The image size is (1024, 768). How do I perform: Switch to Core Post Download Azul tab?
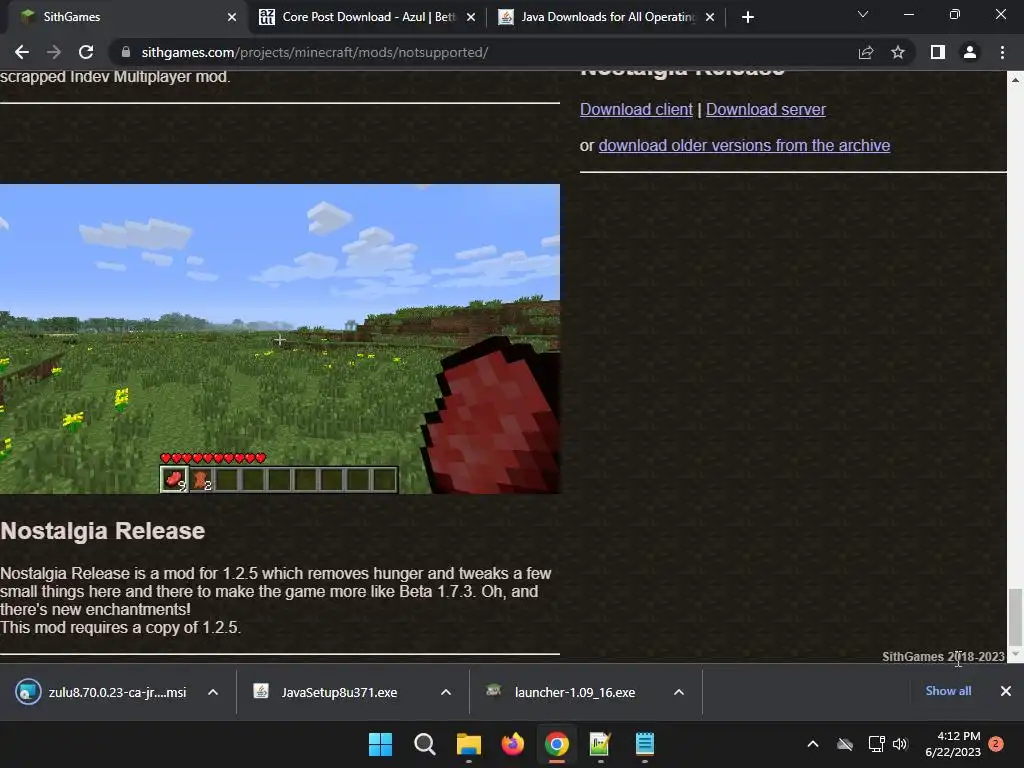368,17
